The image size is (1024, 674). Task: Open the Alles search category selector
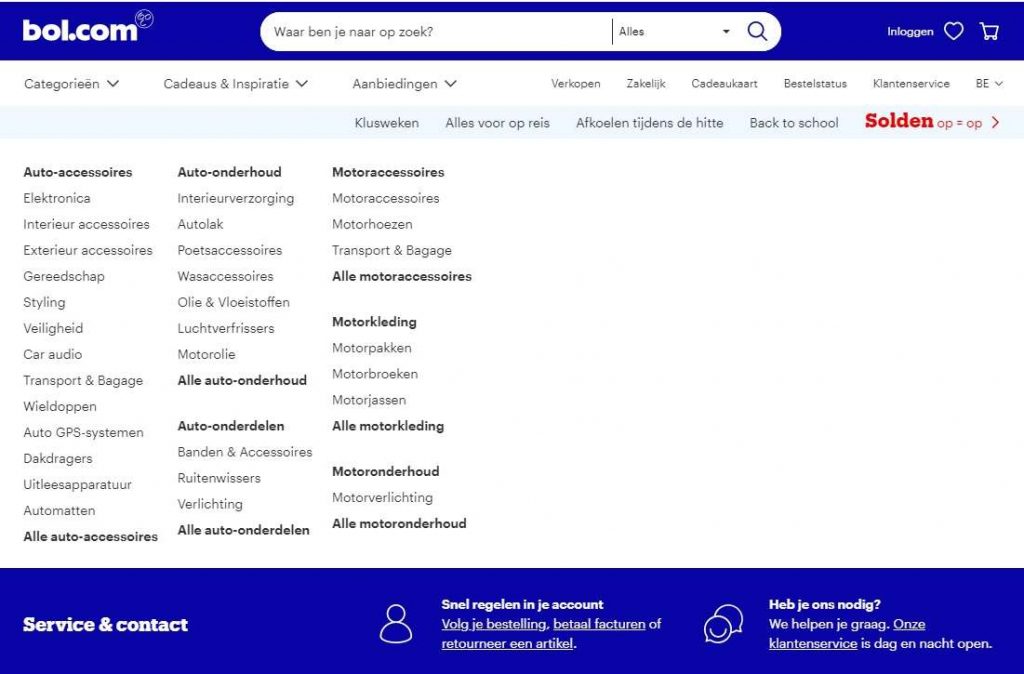(x=675, y=32)
